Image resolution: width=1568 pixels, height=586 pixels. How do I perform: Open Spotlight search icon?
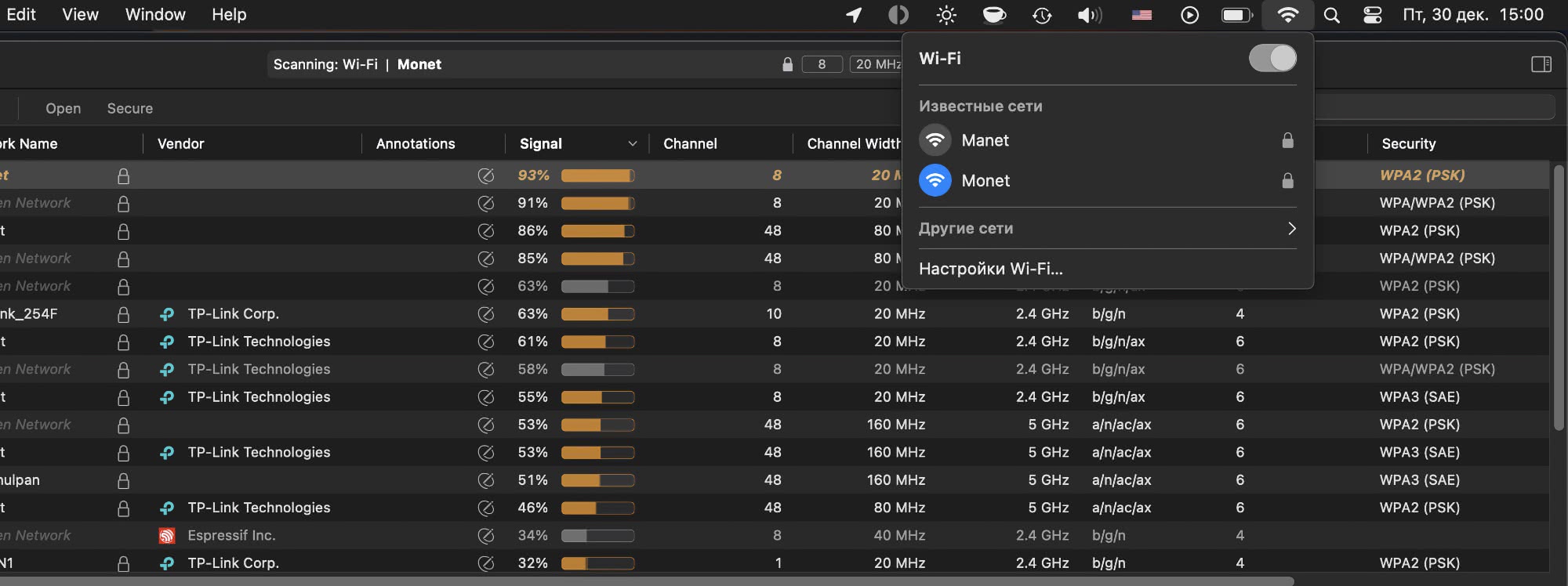1331,15
